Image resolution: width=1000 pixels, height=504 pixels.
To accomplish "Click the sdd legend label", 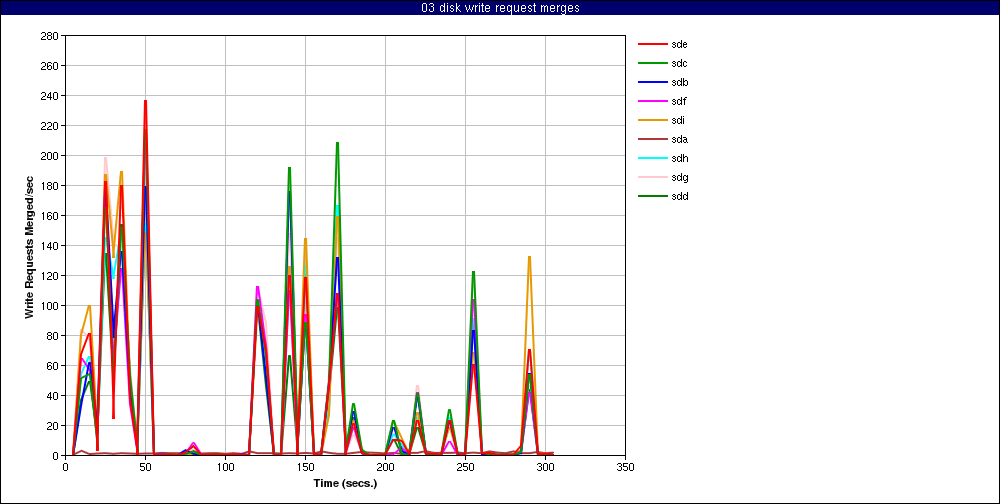I will click(x=679, y=196).
